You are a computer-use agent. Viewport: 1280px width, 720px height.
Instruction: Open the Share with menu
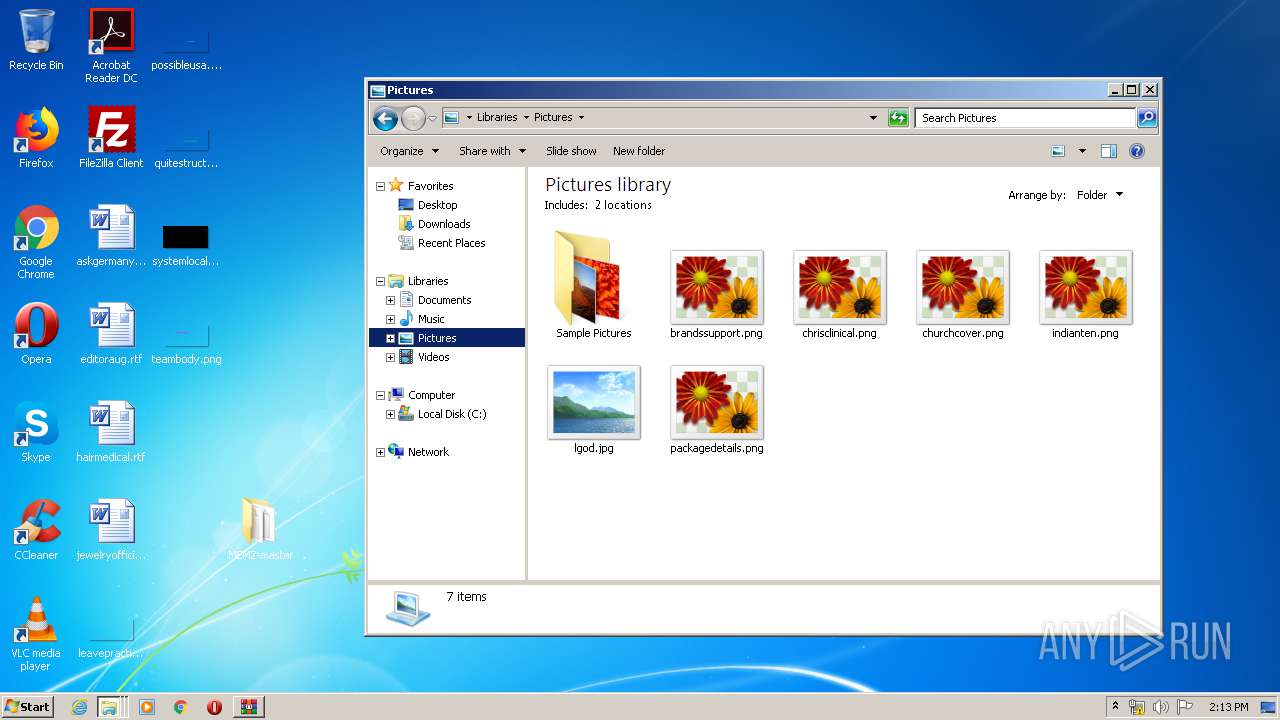(492, 151)
